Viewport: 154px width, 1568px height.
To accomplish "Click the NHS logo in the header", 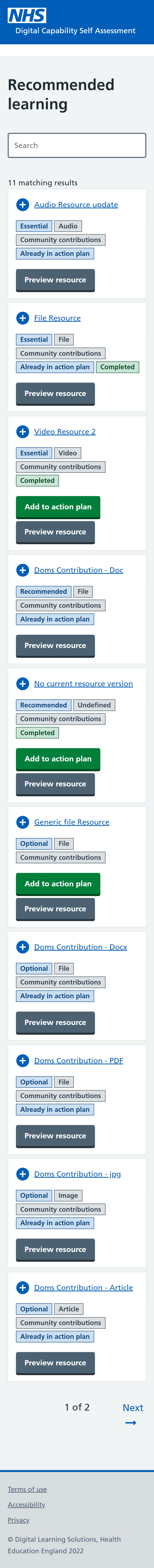I will [x=27, y=15].
